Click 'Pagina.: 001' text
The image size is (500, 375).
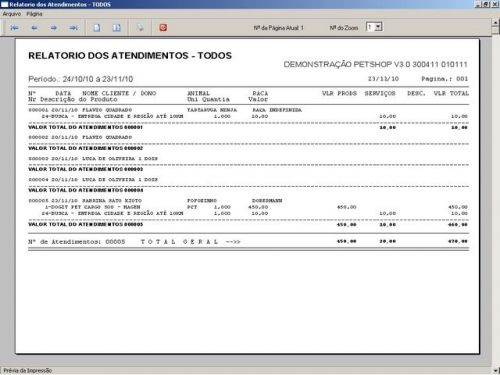tap(445, 79)
